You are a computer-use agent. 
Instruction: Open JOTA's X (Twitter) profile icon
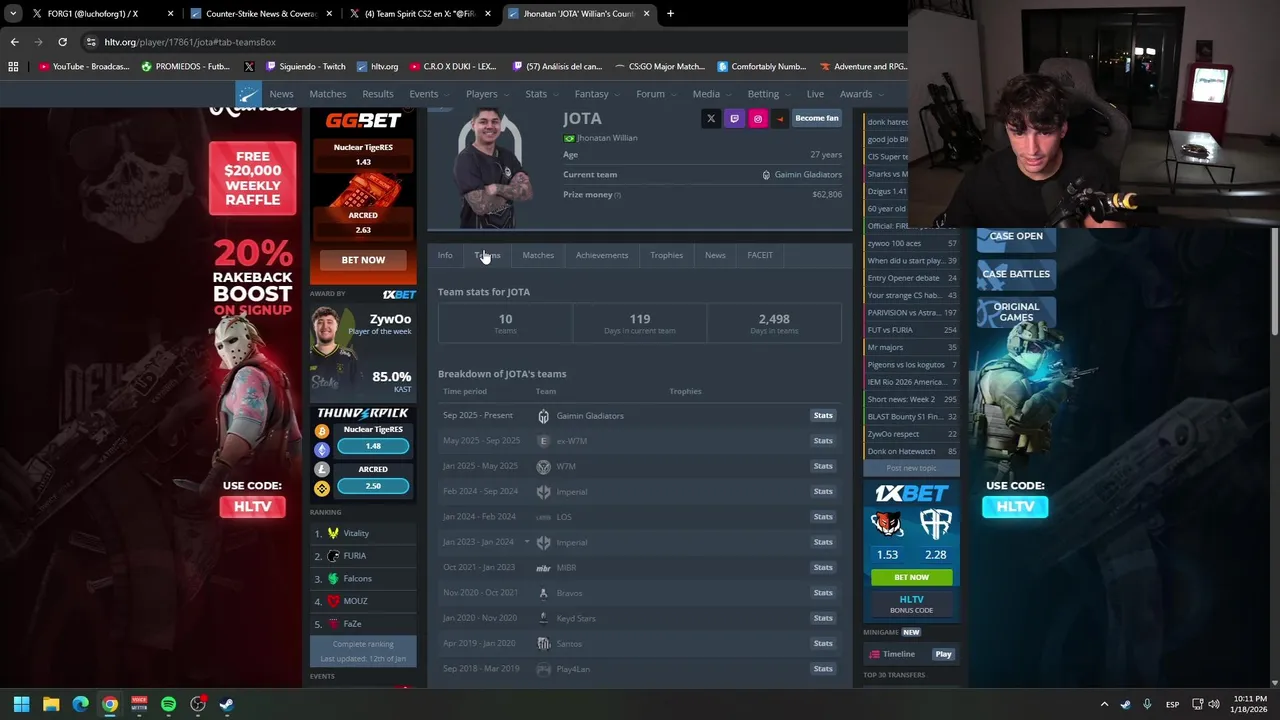[711, 119]
